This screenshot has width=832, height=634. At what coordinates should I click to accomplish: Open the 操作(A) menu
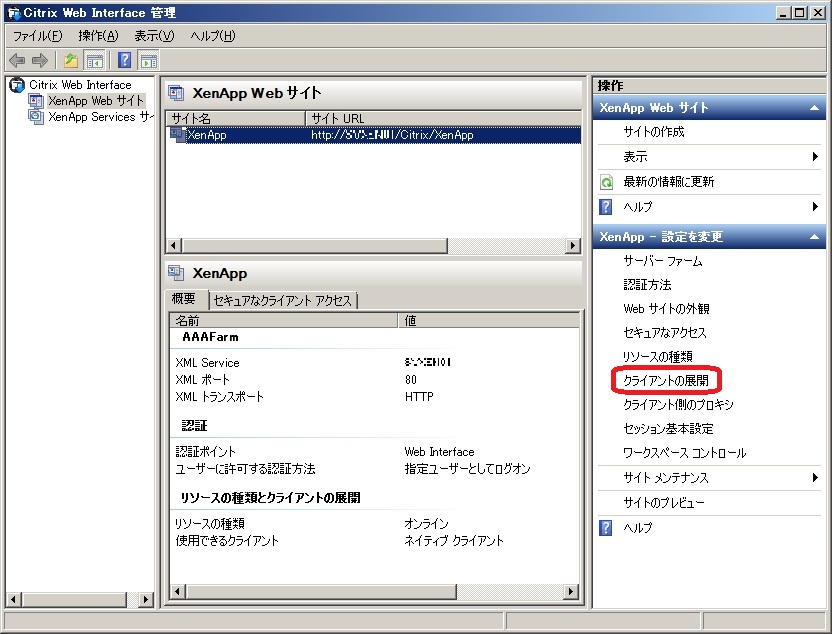coord(98,36)
